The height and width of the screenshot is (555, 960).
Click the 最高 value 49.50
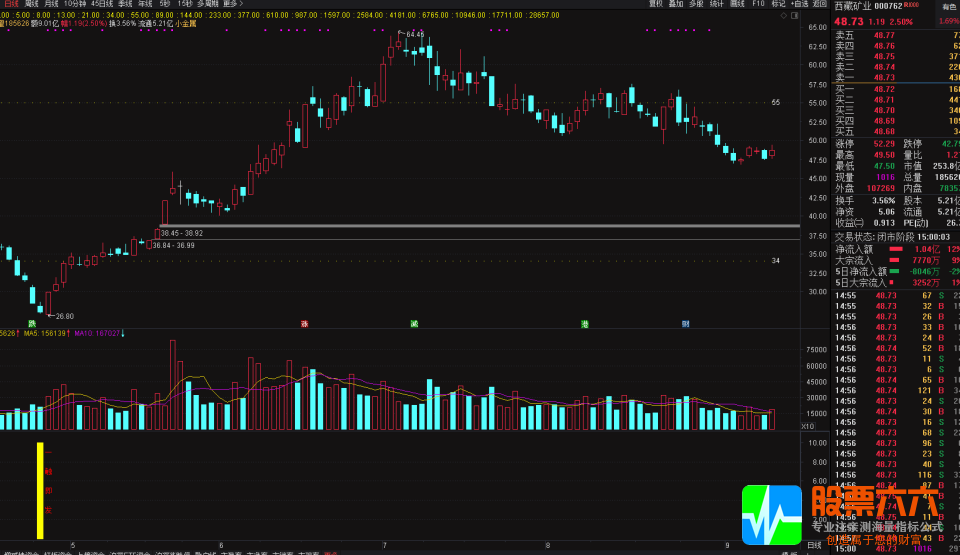(x=884, y=155)
